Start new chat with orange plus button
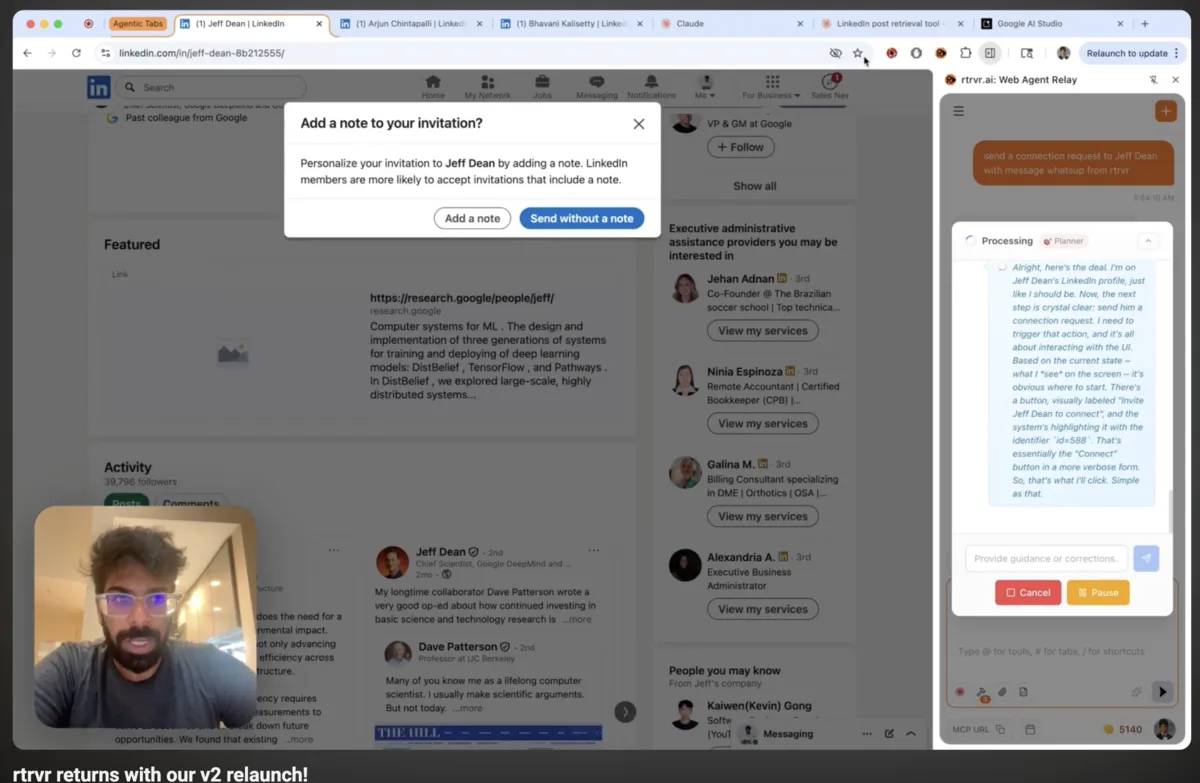The image size is (1200, 783). (x=1166, y=111)
